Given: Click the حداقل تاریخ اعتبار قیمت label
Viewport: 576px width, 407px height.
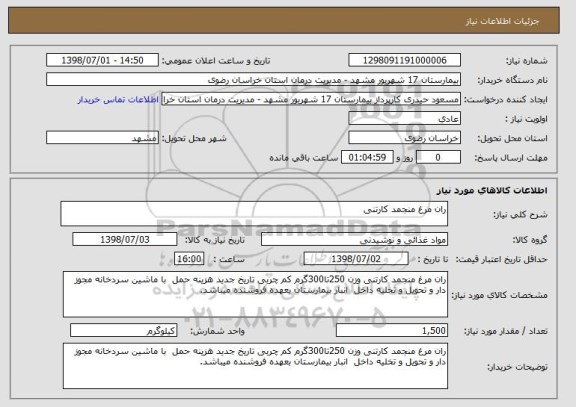Looking at the screenshot, I should [x=501, y=260].
